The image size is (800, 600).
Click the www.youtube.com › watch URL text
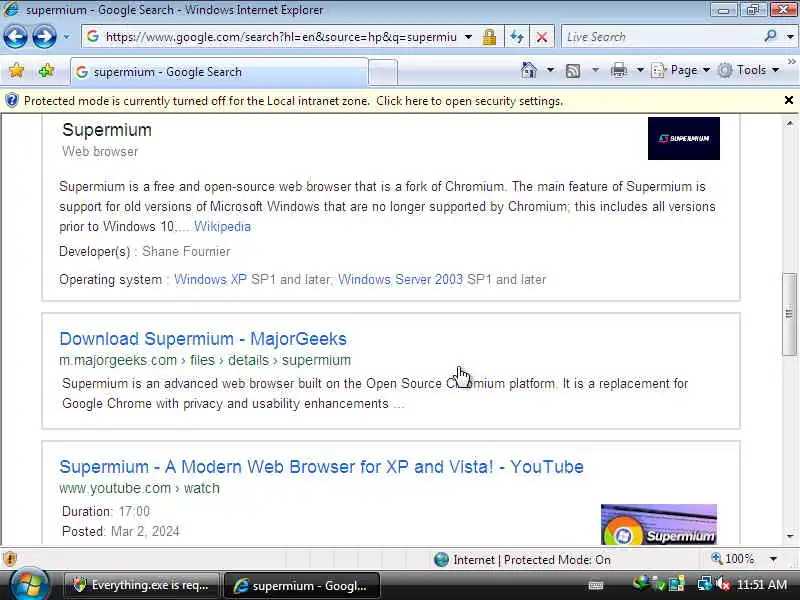[x=139, y=488]
